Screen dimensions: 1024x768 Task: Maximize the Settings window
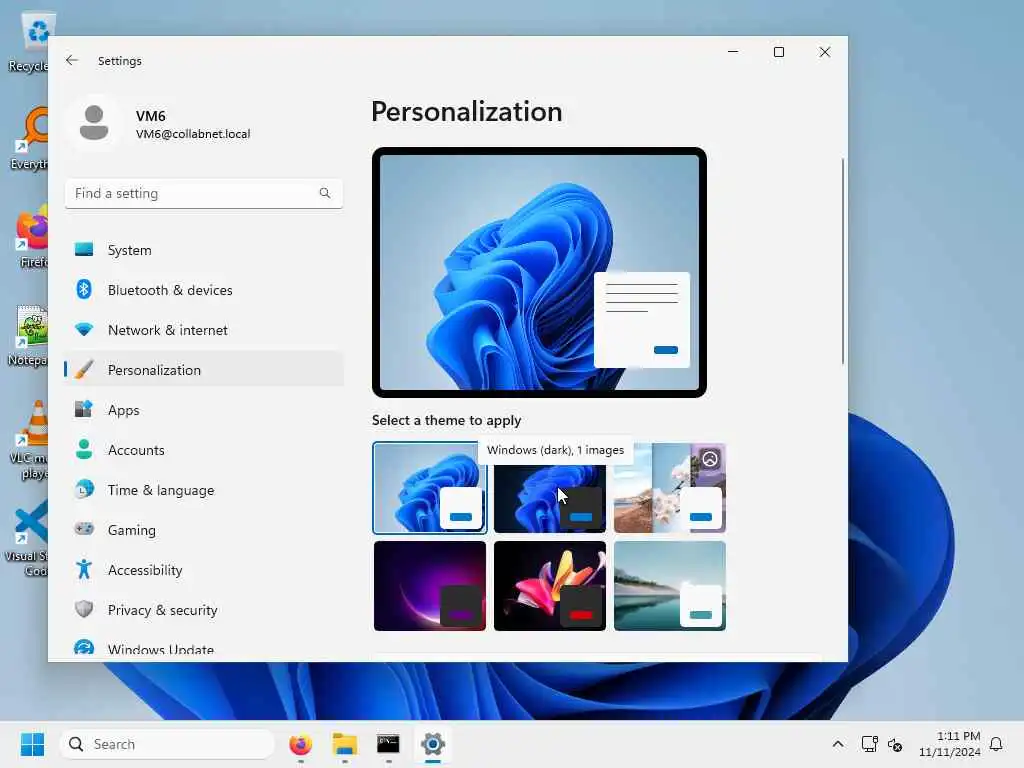[x=778, y=52]
